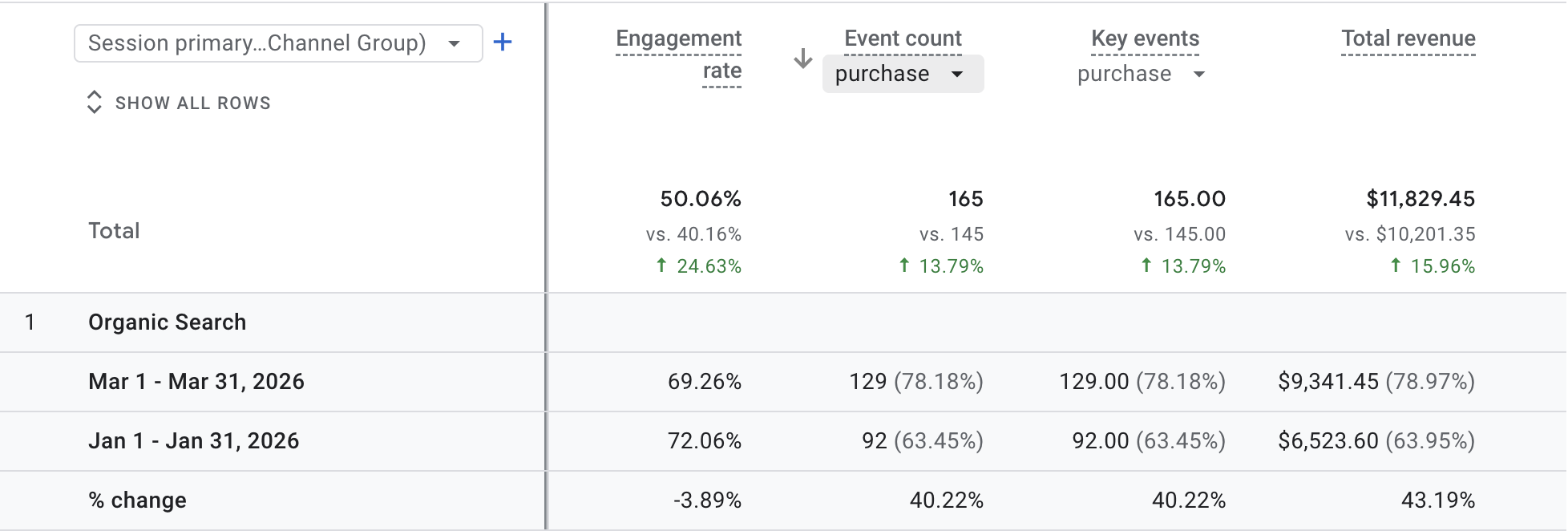
Task: Click the Show All Rows collapse chevrons icon
Action: [95, 102]
